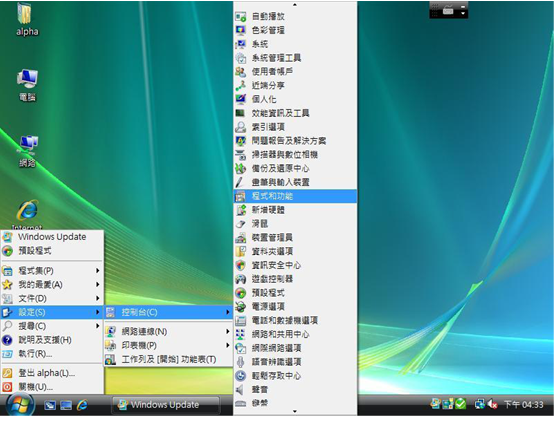
Task: Select highlighted 程式和功能 Programs and Features
Action: (295, 196)
